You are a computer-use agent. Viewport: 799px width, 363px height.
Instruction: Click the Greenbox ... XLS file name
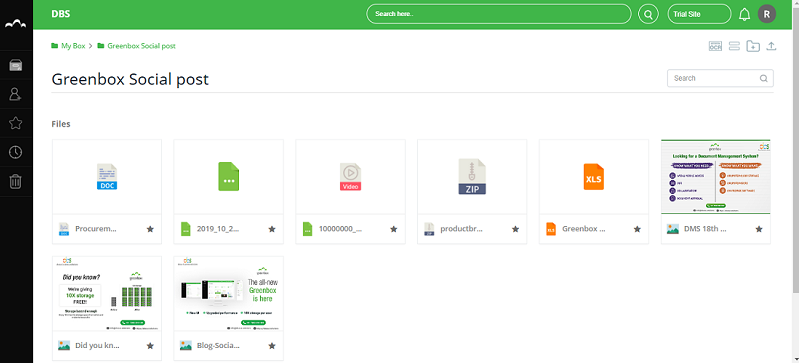click(583, 229)
